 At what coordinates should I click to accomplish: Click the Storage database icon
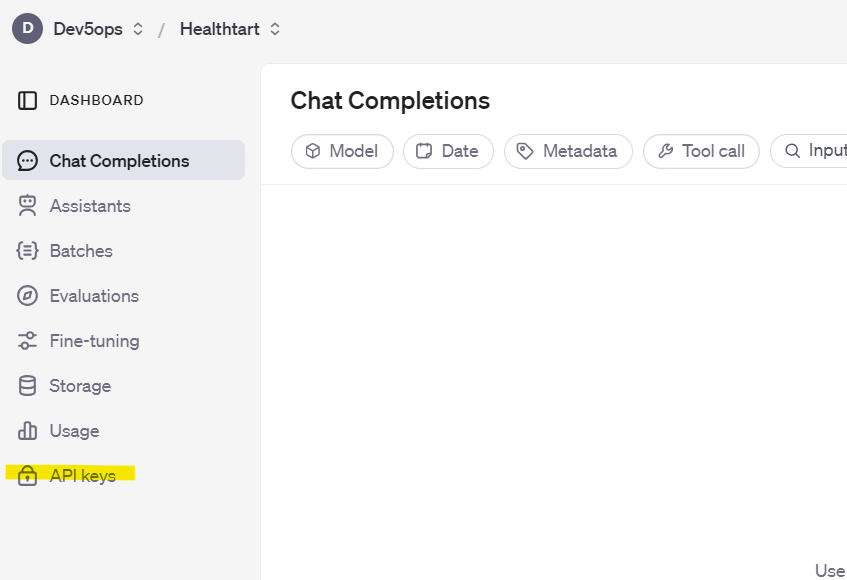27,386
